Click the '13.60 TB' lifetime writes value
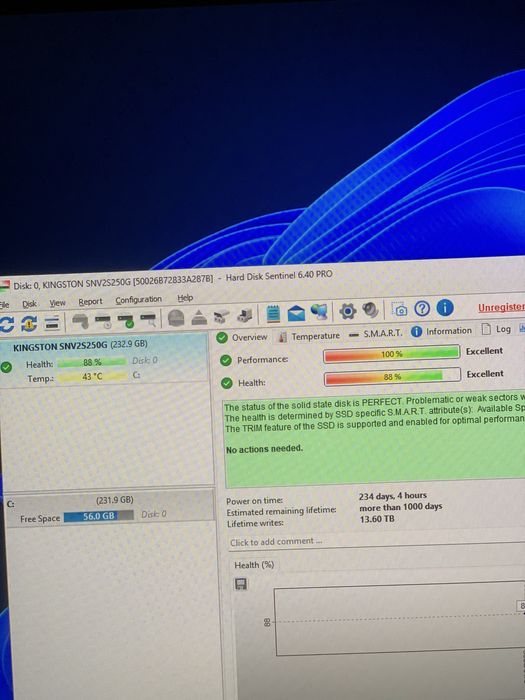The image size is (525, 700). click(x=377, y=519)
